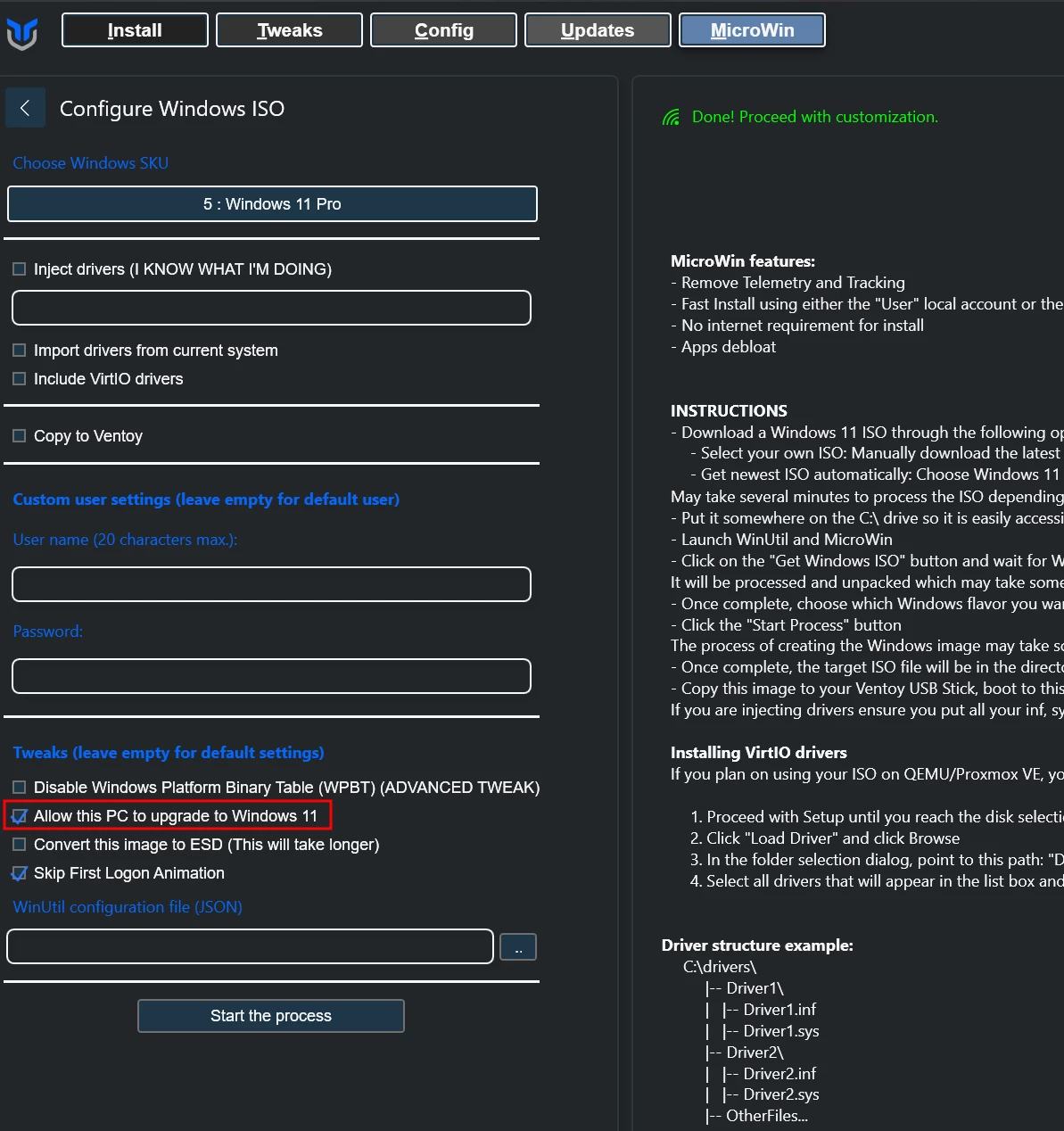Go to the Updates tab
Viewport: 1064px width, 1131px height.
(598, 30)
